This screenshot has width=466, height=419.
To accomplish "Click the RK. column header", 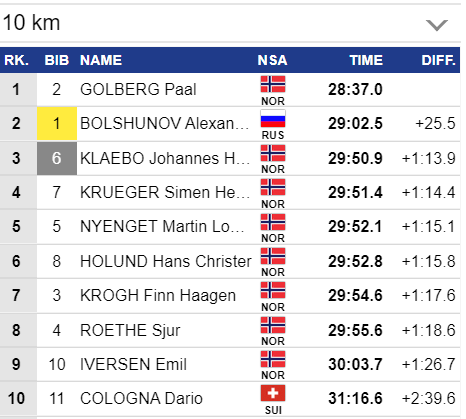I will pos(17,60).
